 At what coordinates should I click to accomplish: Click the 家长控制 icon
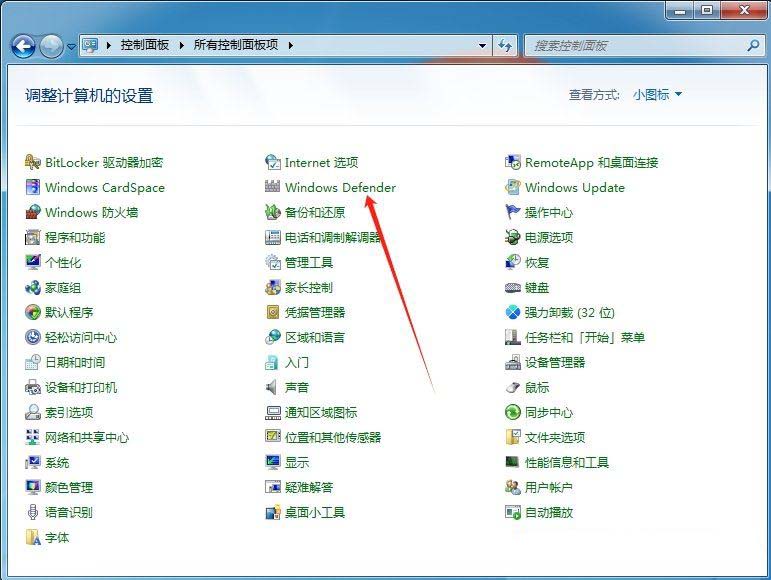(x=272, y=288)
